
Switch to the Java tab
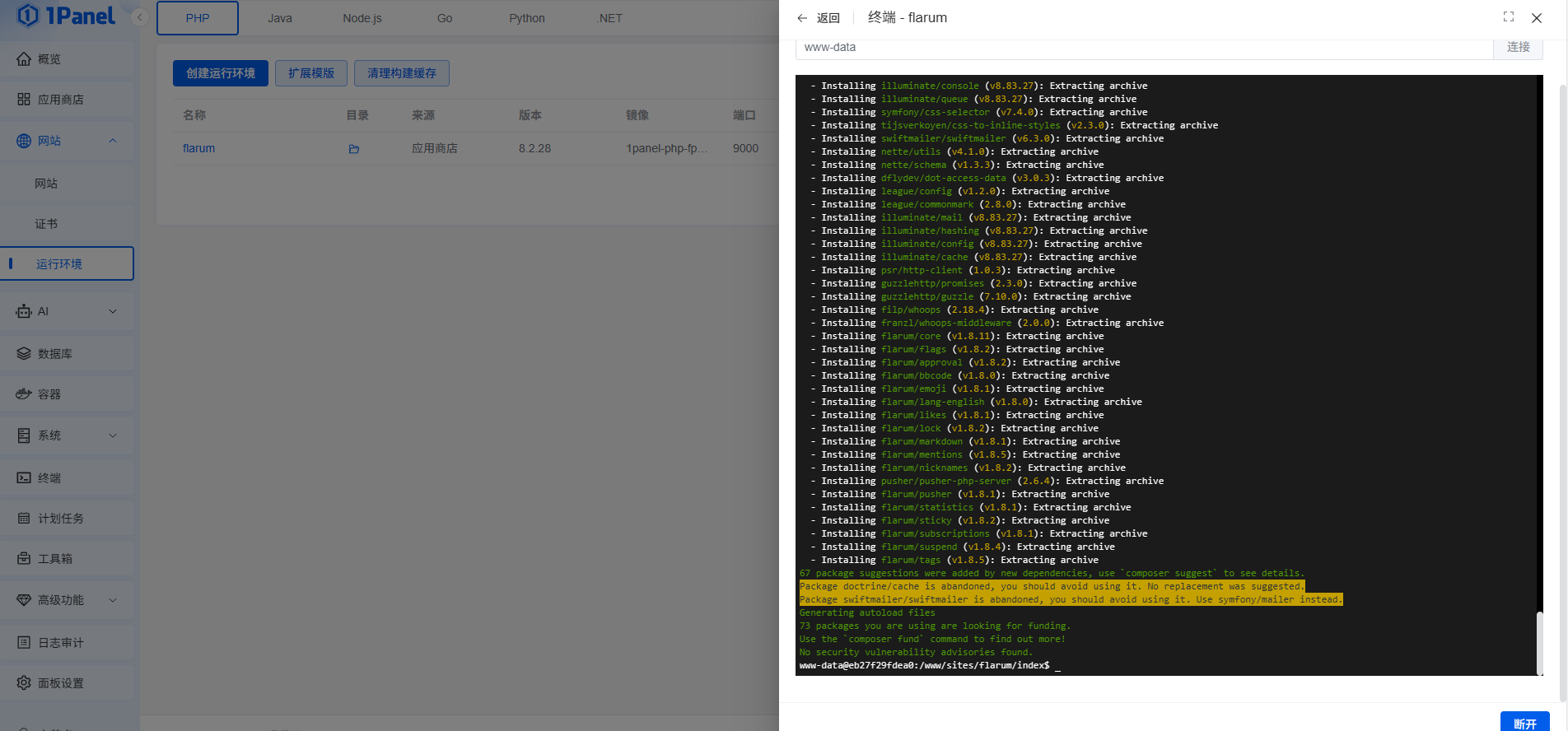coord(280,18)
